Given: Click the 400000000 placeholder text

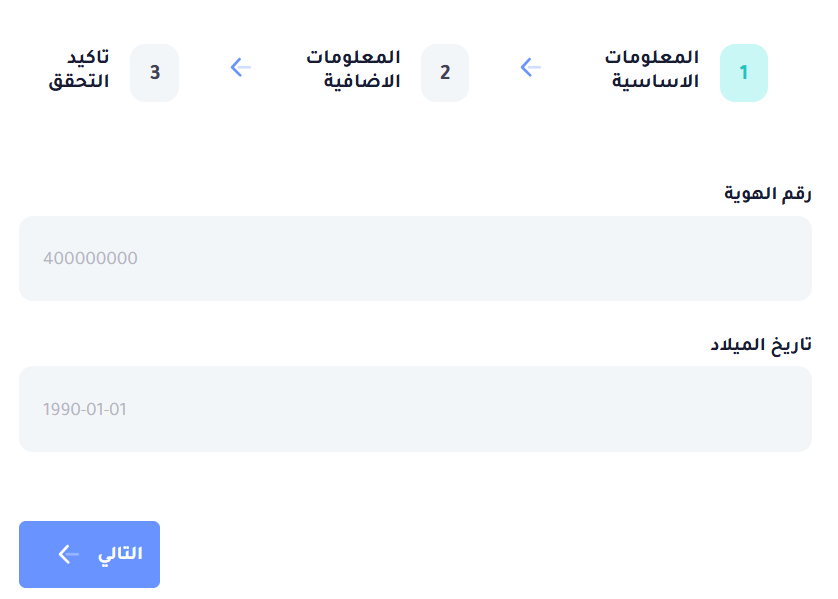Looking at the screenshot, I should point(90,259).
